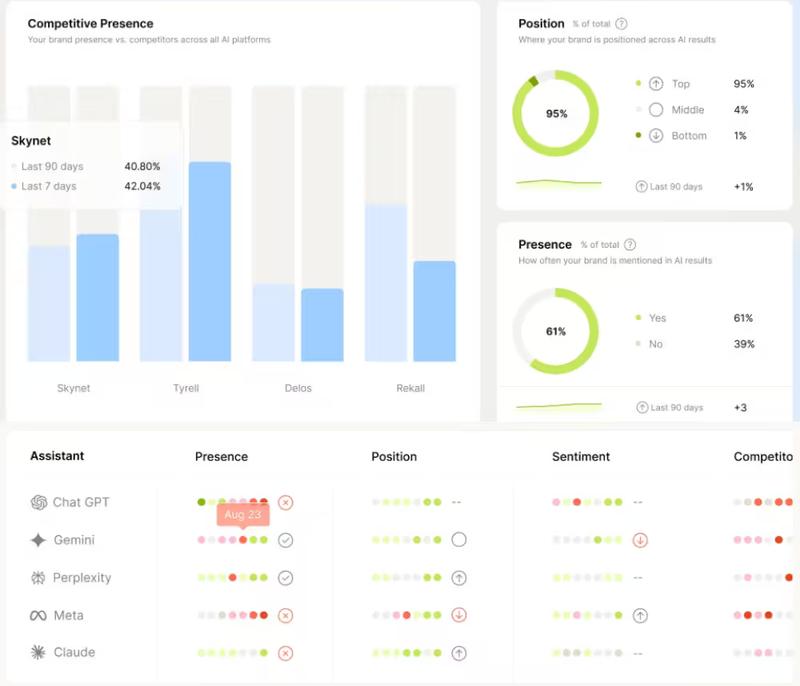The image size is (800, 686).
Task: Click the Sentiment column header
Action: 581,456
